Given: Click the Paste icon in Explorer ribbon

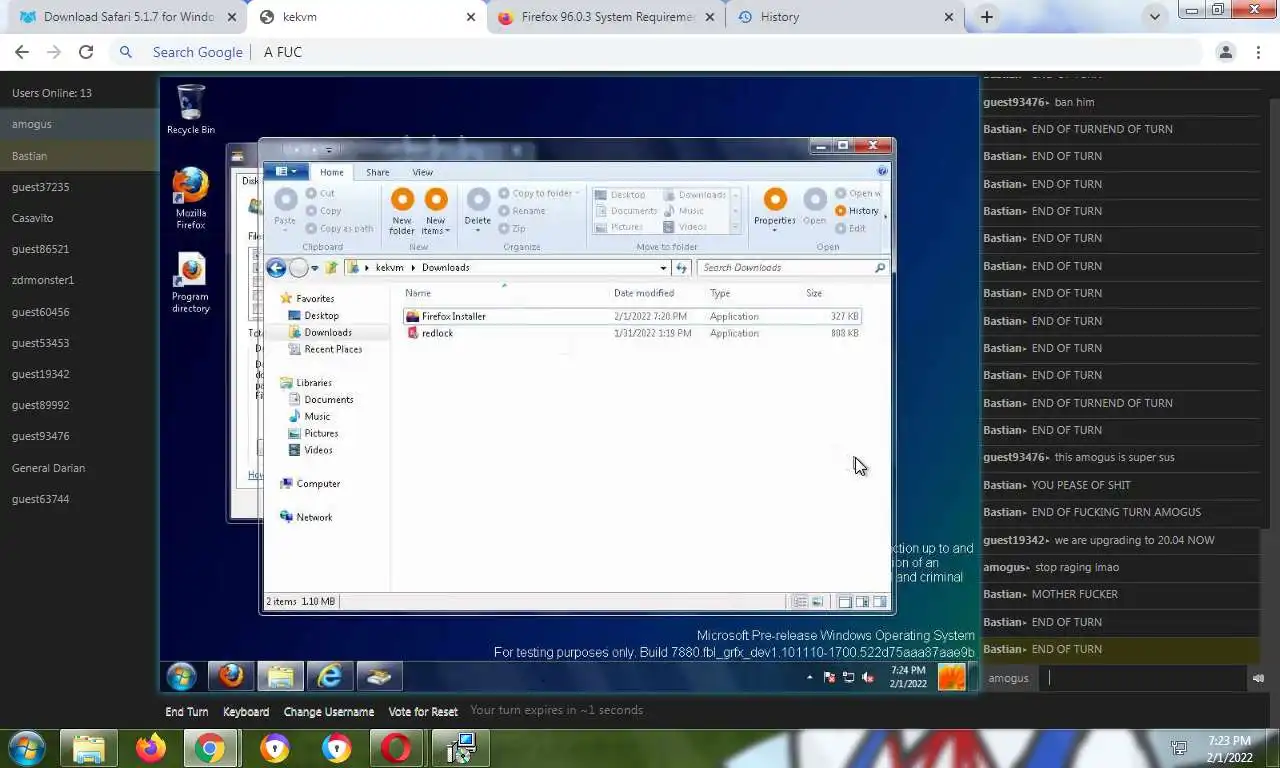Looking at the screenshot, I should pos(285,200).
